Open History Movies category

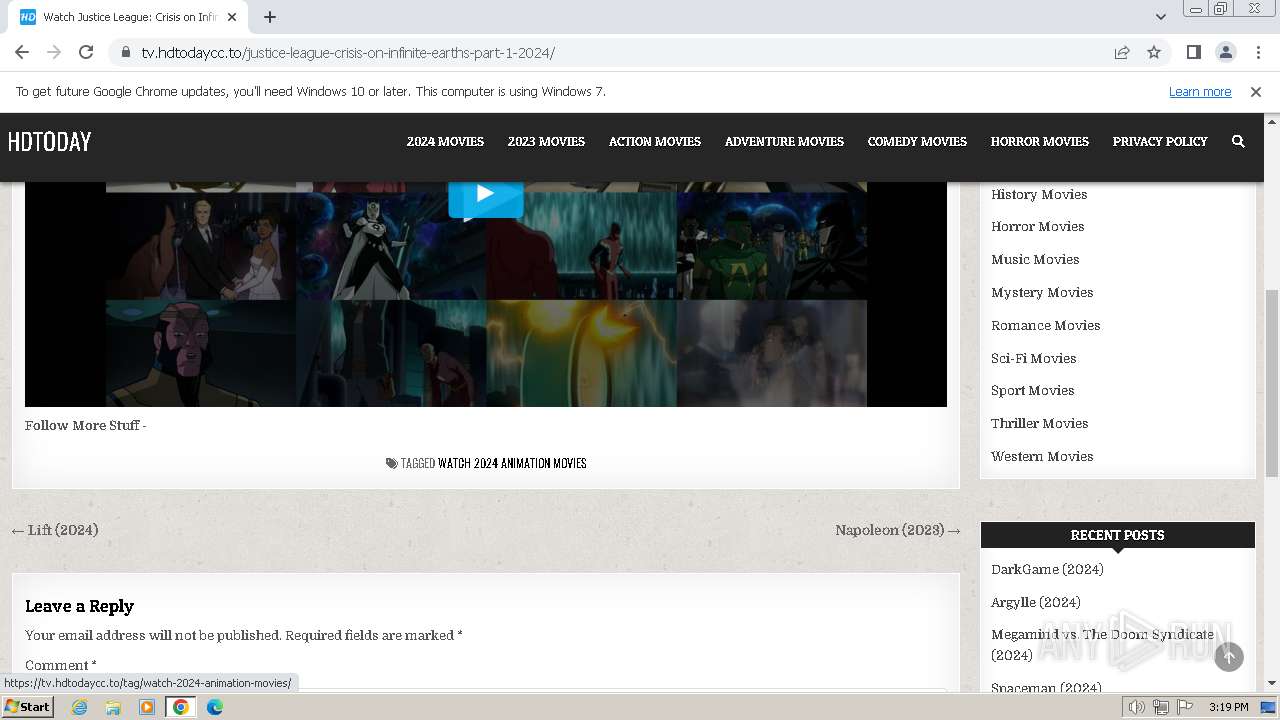pyautogui.click(x=1039, y=194)
